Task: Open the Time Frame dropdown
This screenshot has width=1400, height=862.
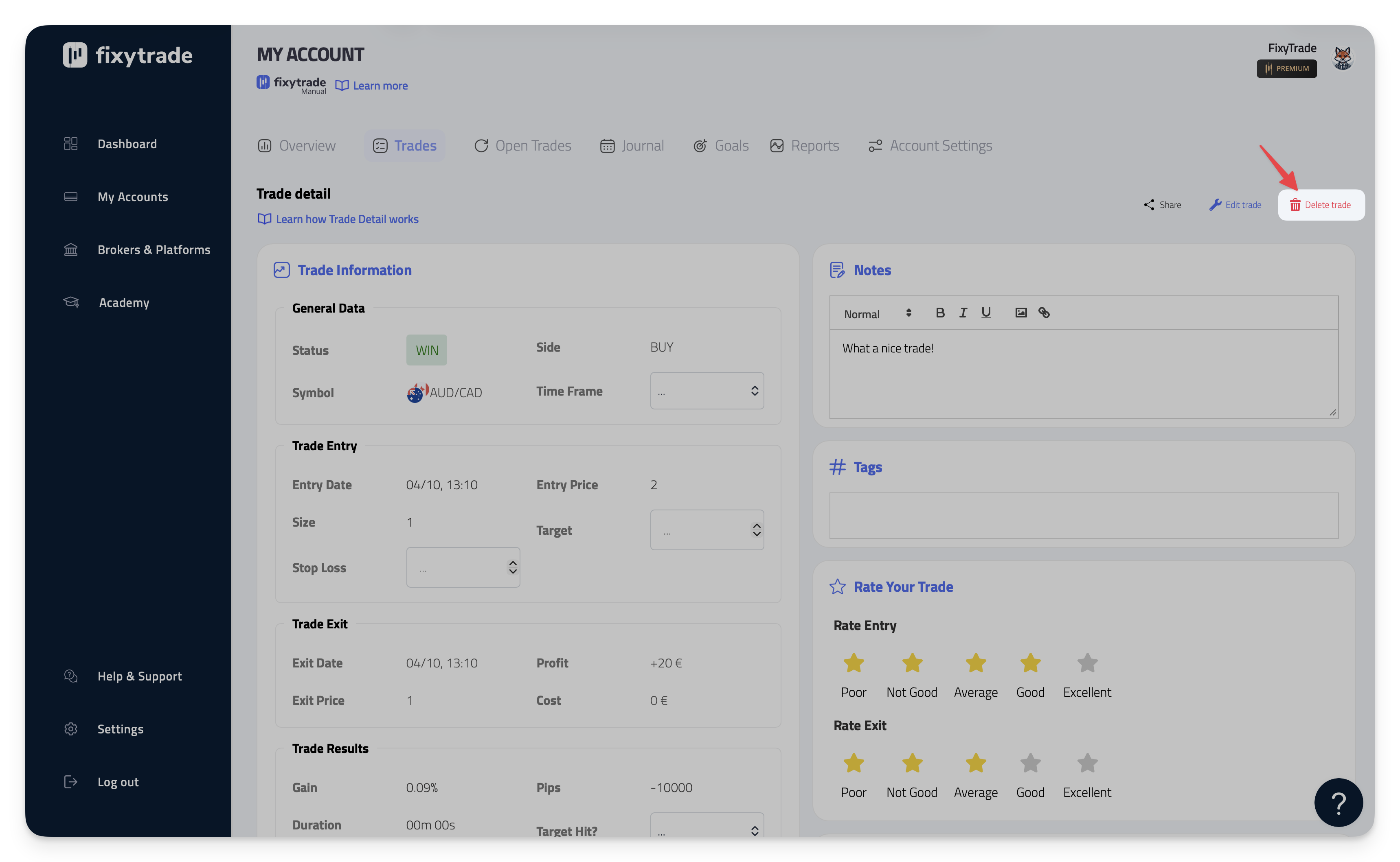Action: tap(707, 391)
